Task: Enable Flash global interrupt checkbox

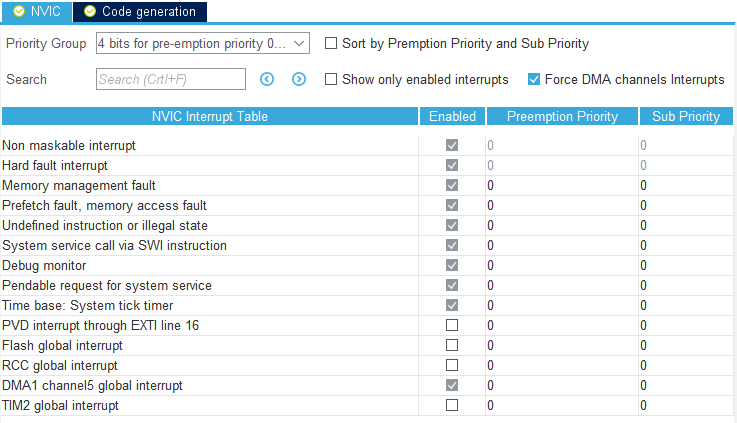Action: tap(452, 345)
